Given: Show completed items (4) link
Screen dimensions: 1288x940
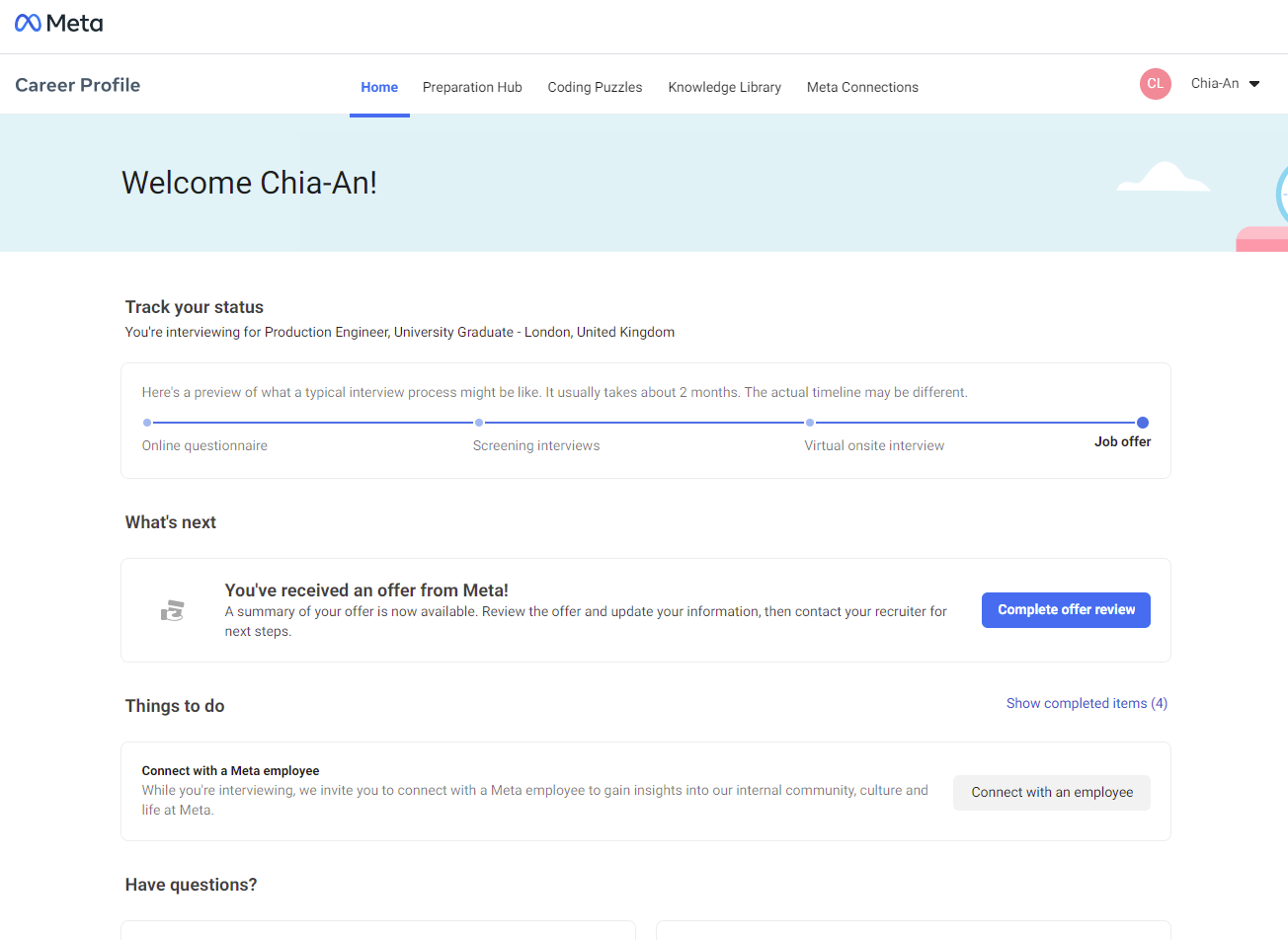Looking at the screenshot, I should click(1087, 703).
